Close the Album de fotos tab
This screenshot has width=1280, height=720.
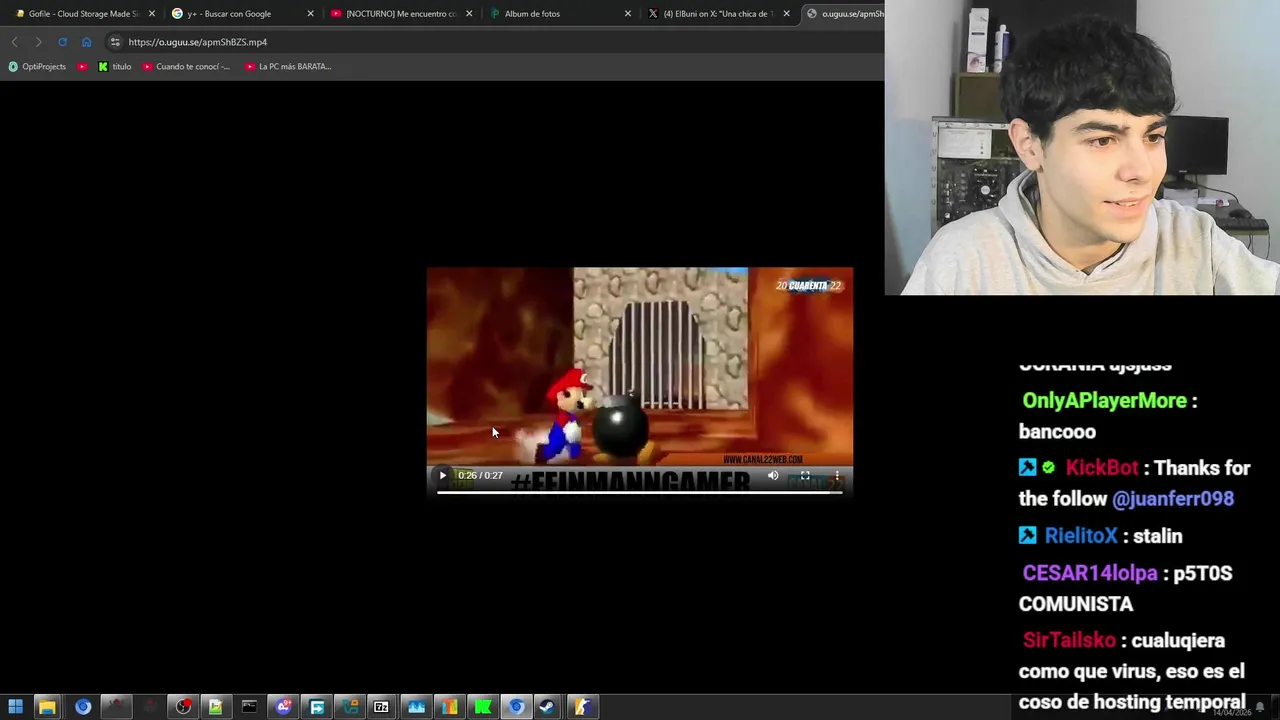[628, 14]
